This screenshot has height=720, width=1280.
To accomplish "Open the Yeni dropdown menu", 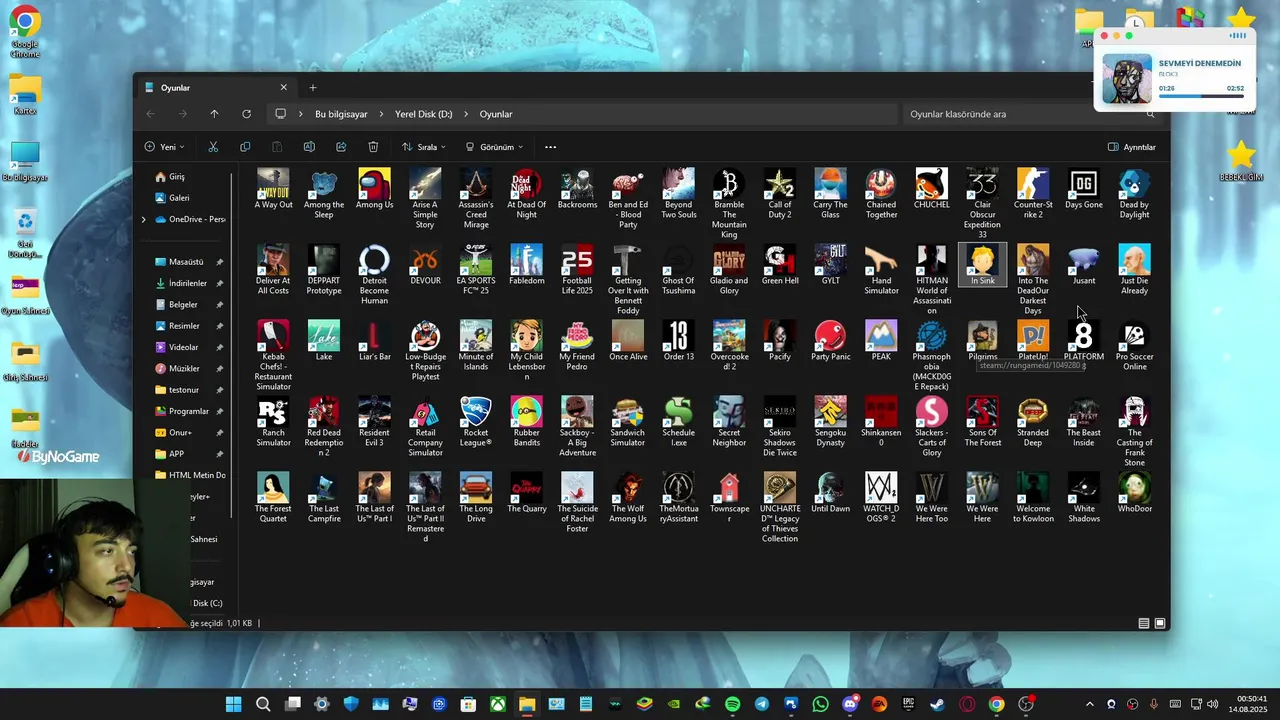I will point(165,147).
